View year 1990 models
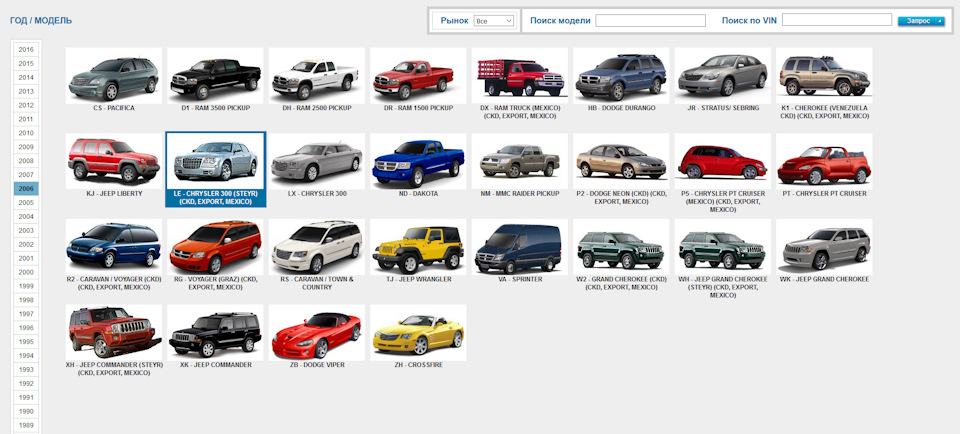 [x=26, y=411]
